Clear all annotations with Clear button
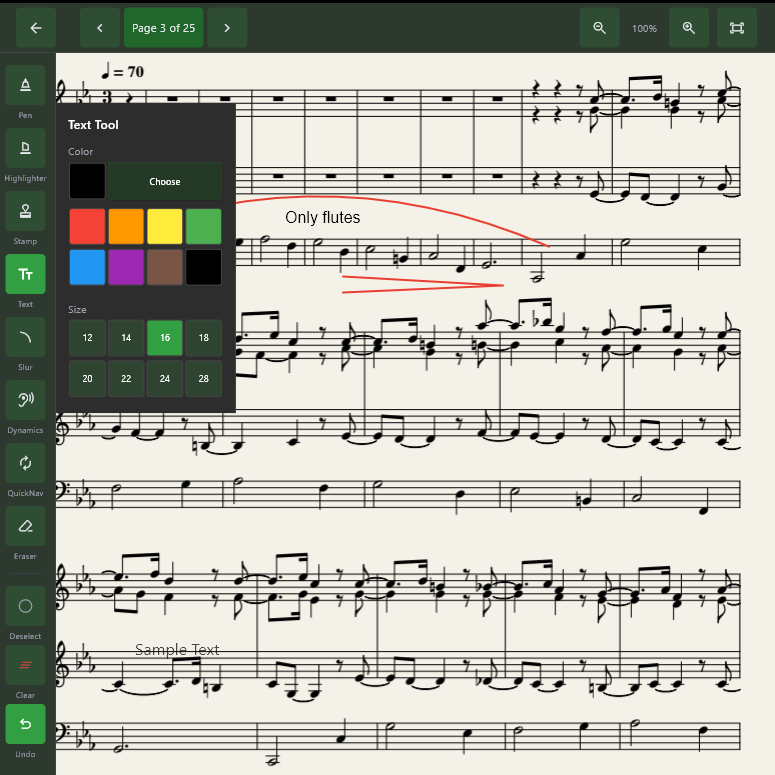 [x=26, y=665]
